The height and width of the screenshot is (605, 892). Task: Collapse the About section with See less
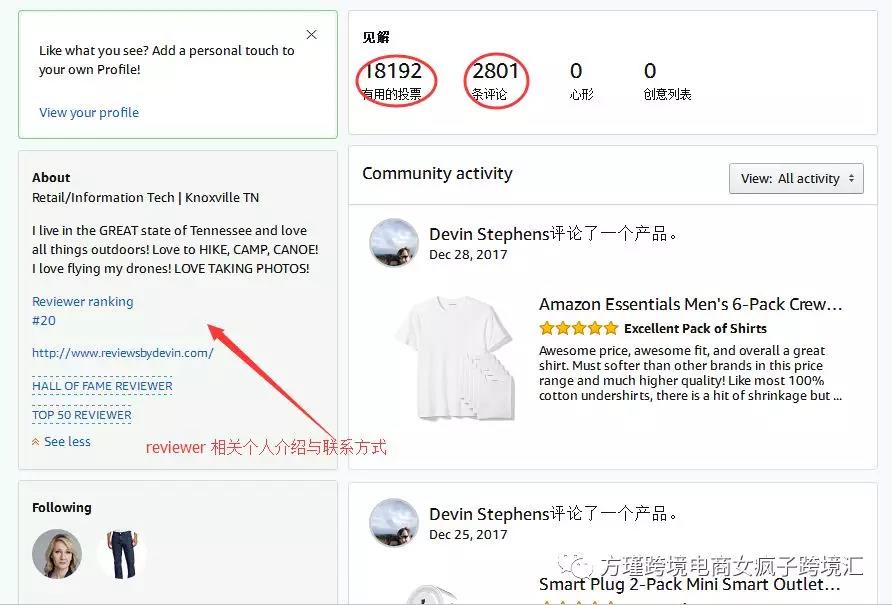point(61,442)
